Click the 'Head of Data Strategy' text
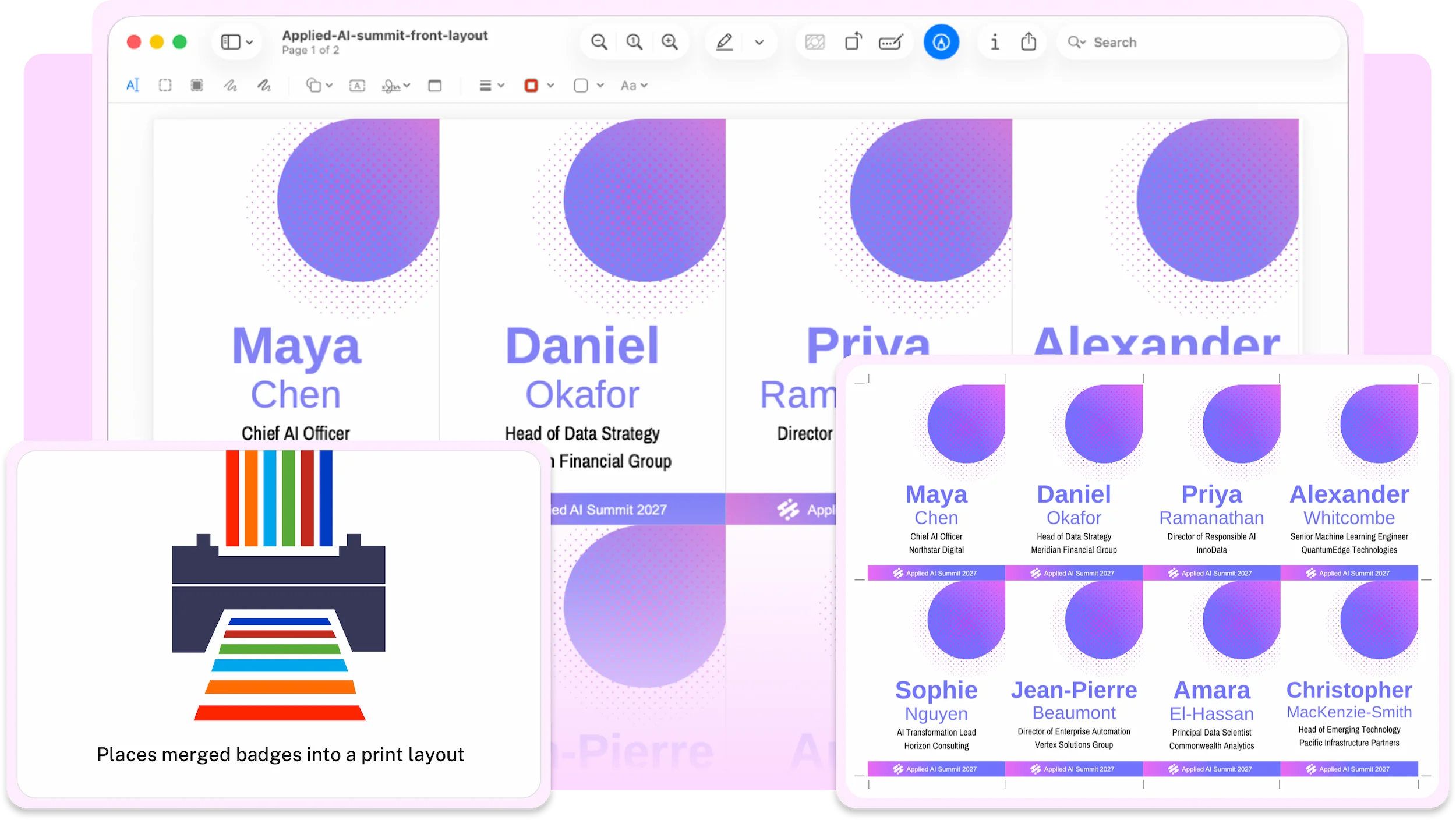 pos(582,433)
